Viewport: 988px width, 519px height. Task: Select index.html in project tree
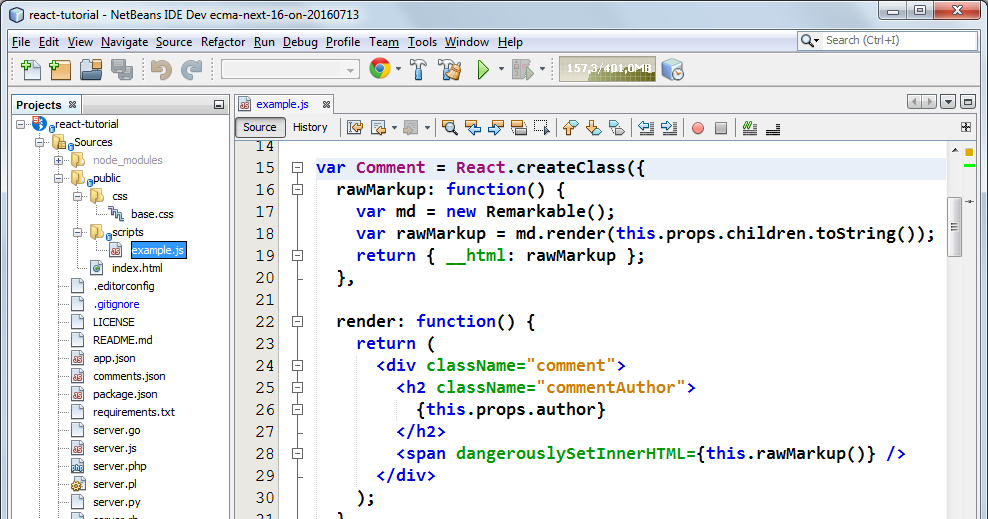pyautogui.click(x=137, y=268)
